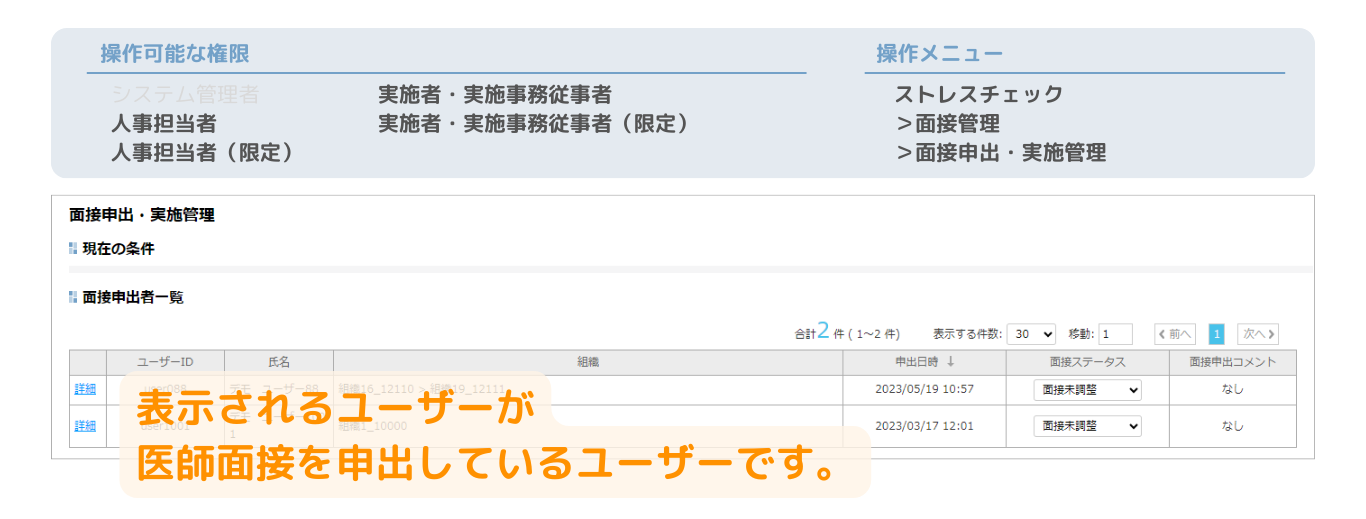Open 詳細 link for the second applicant
Image resolution: width=1366 pixels, height=519 pixels.
[x=85, y=426]
